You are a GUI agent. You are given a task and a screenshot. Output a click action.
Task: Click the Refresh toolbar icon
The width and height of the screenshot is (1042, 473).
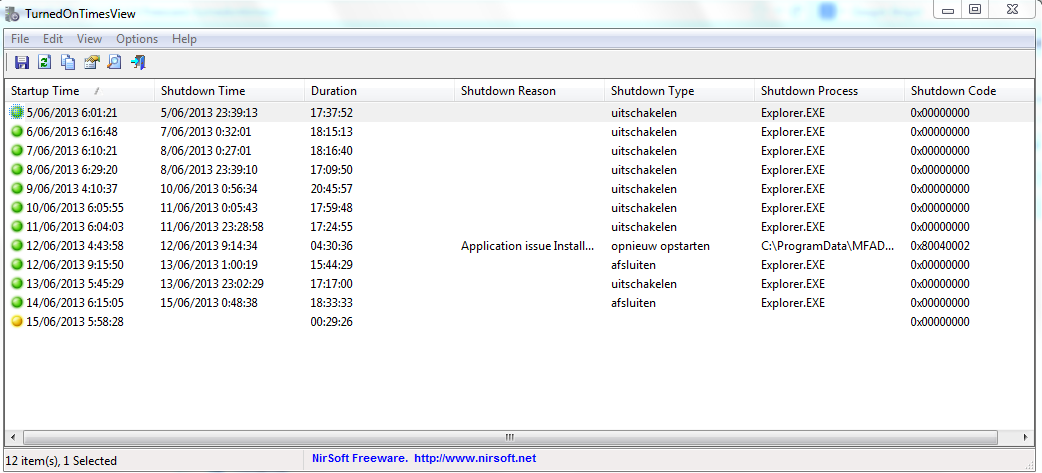44,63
